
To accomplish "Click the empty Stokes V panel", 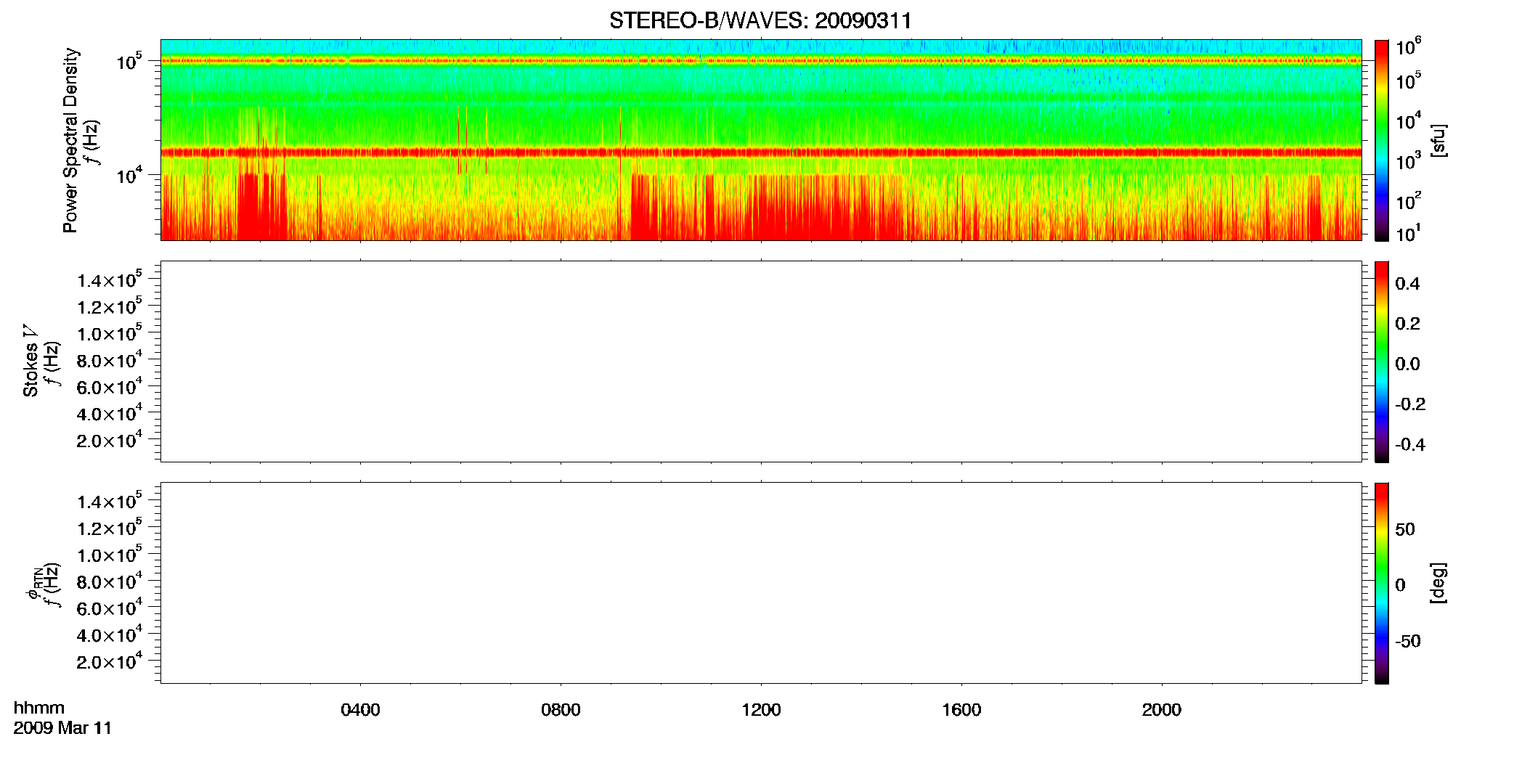I will tap(761, 362).
